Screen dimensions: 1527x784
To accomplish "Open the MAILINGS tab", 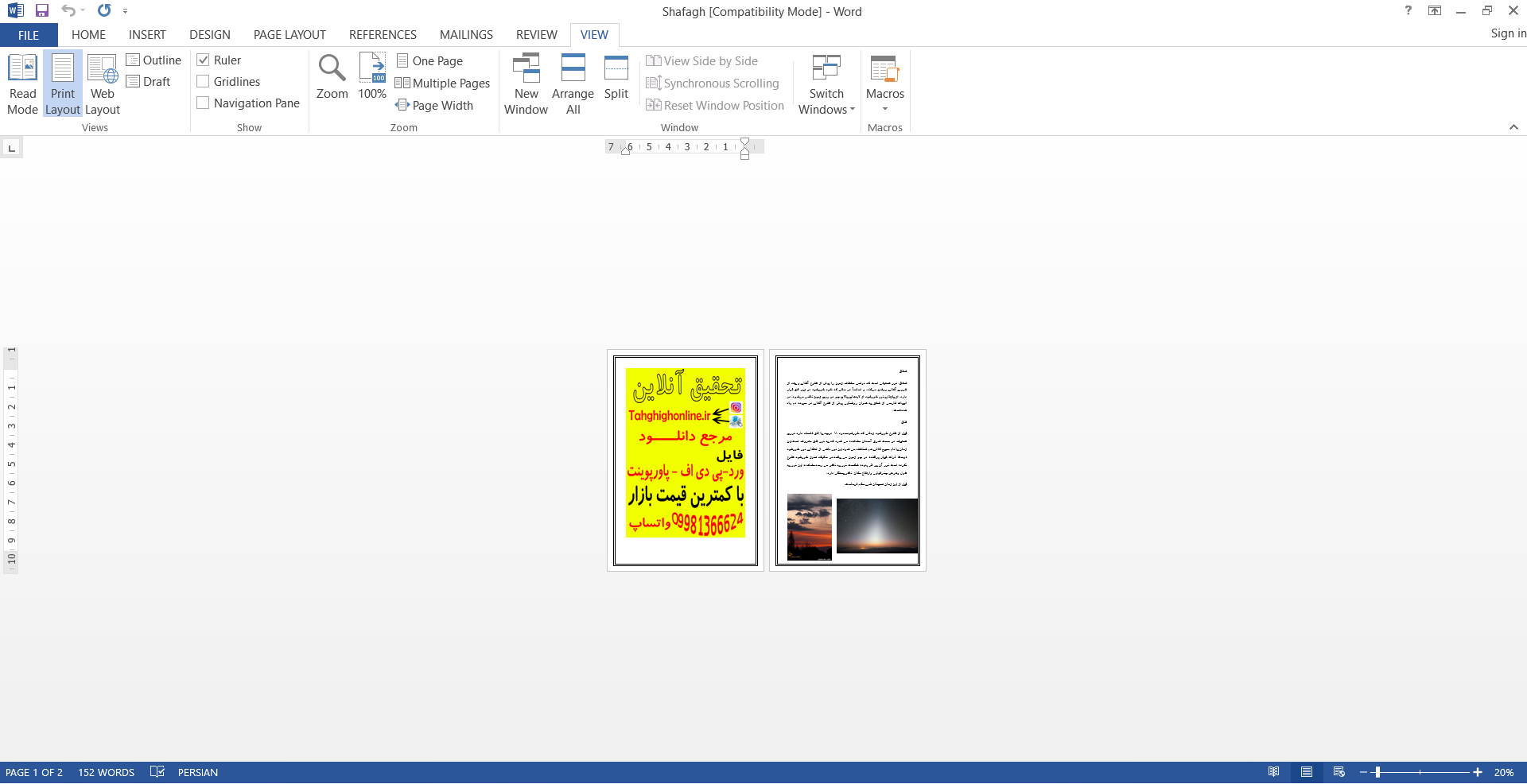I will [x=466, y=35].
